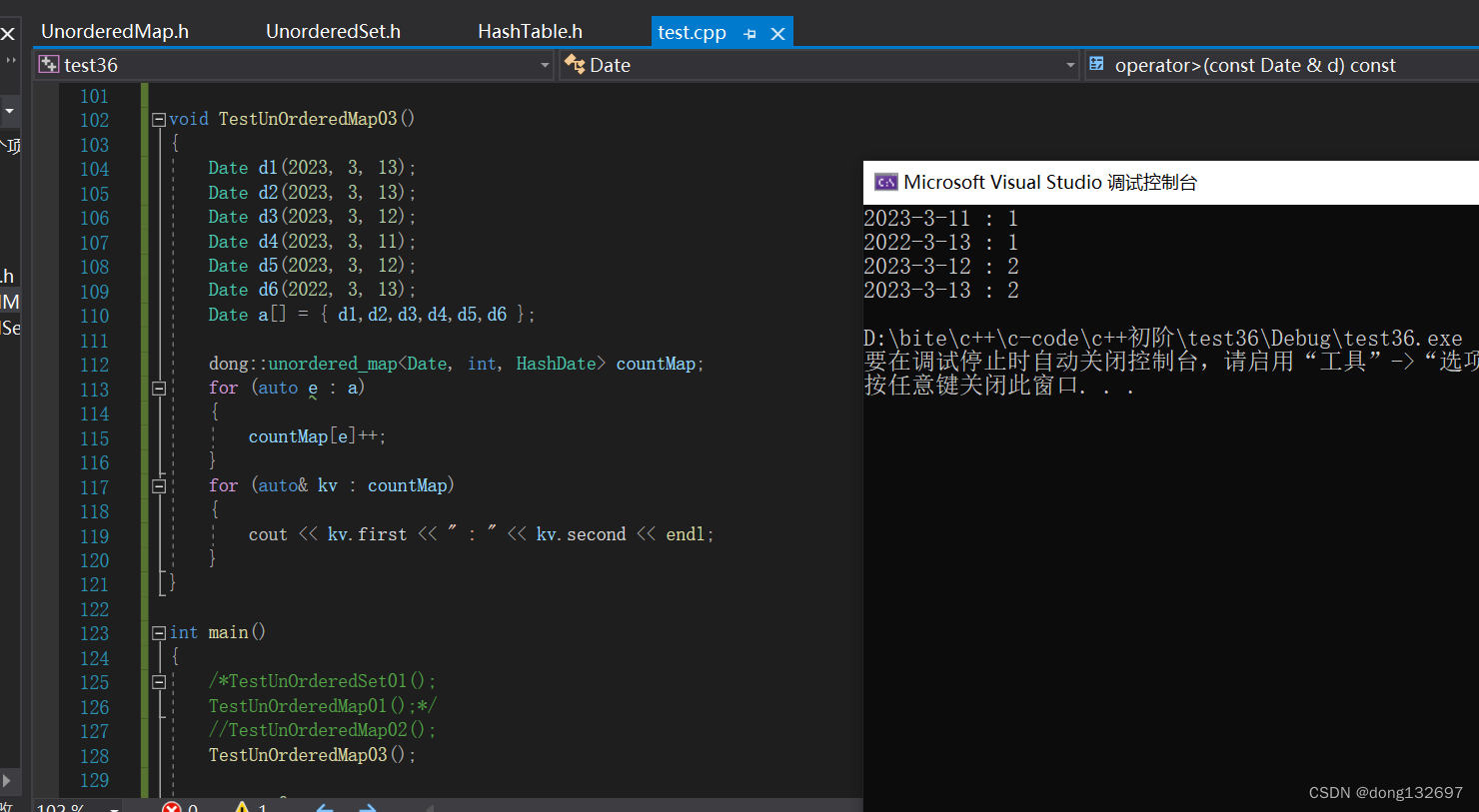Screen dimensions: 1479x812
Task: Click the '按任意键关闭此窗口' console message
Action: pos(999,386)
